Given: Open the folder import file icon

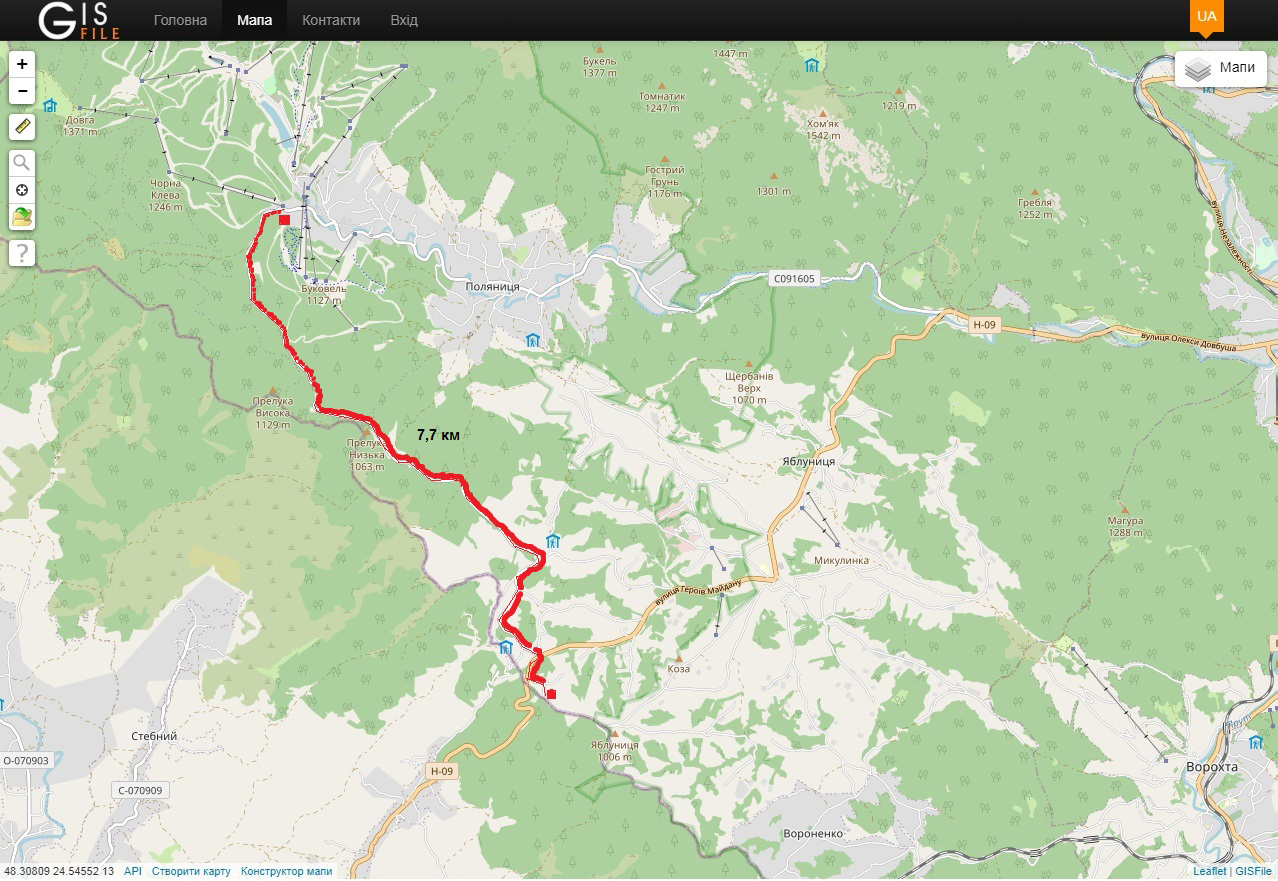Looking at the screenshot, I should click(22, 216).
